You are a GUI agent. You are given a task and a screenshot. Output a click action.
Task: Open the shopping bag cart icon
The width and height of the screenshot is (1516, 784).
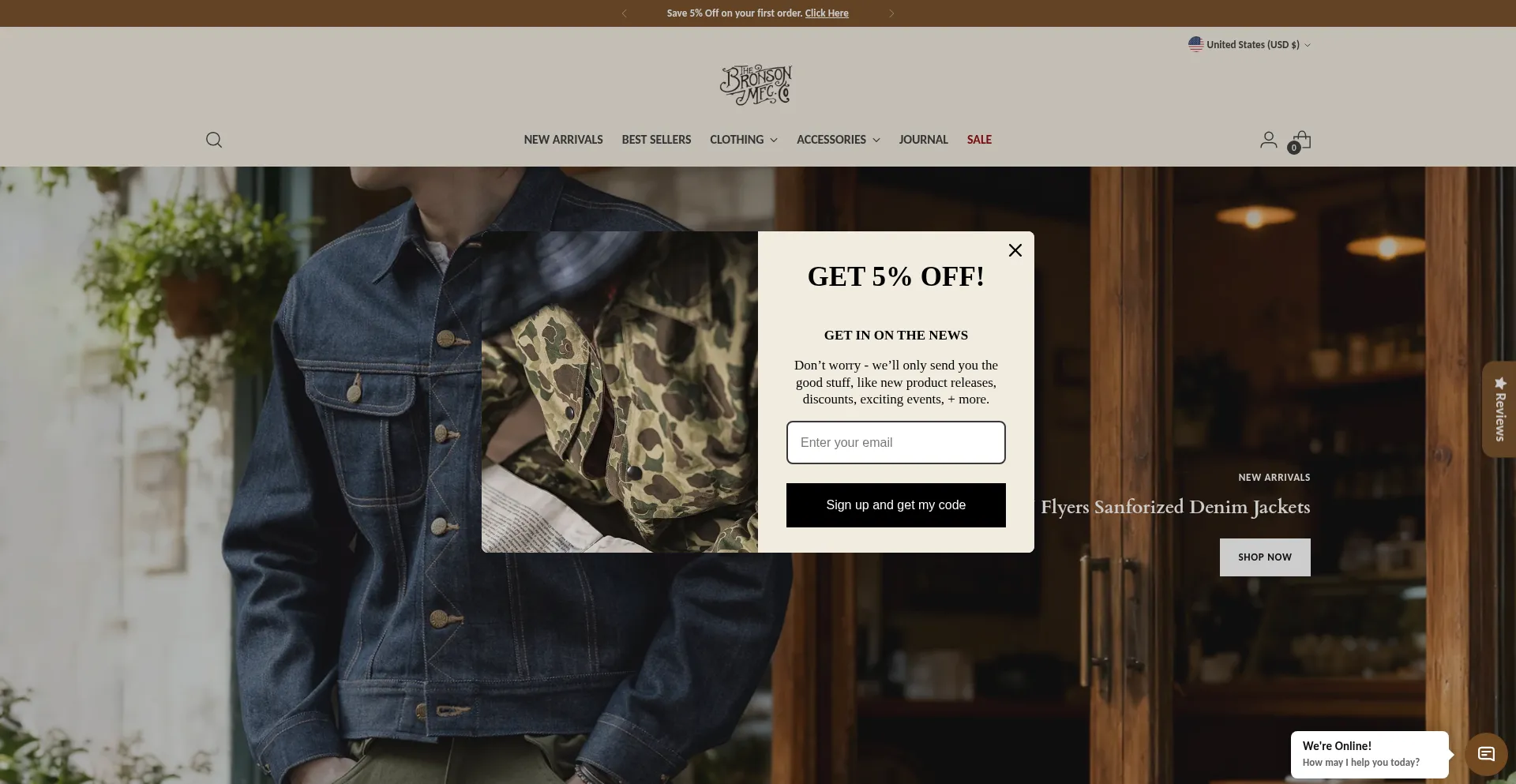point(1300,141)
